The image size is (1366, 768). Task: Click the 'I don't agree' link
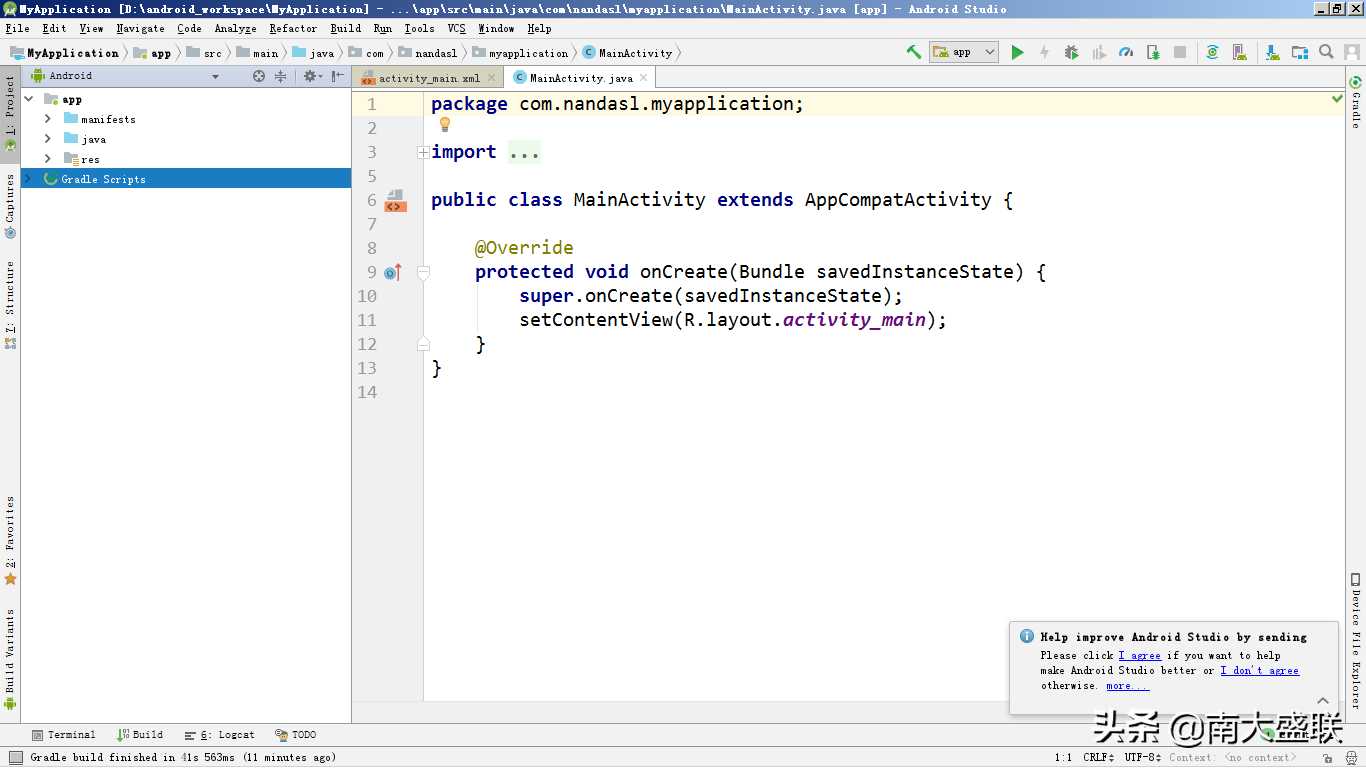(x=1259, y=670)
